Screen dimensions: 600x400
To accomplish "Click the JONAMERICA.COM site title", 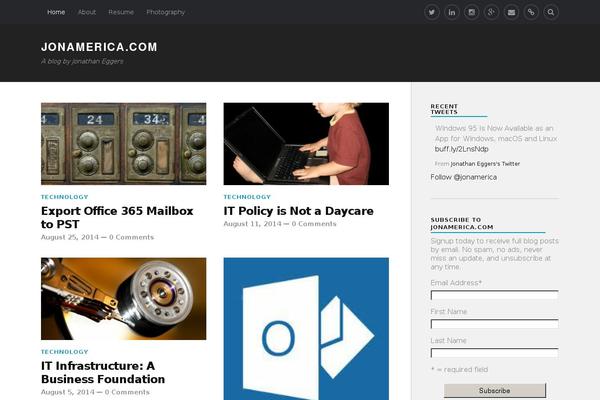I will pos(99,47).
